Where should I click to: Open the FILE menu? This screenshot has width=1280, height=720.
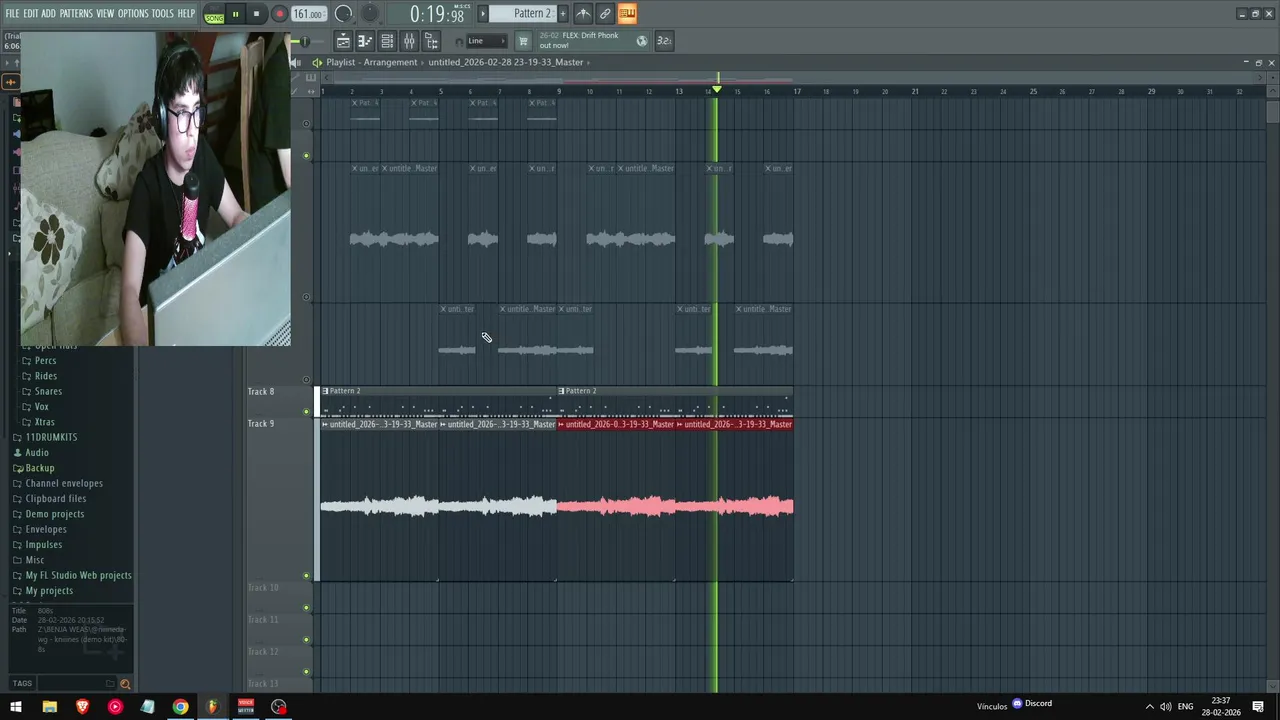pyautogui.click(x=12, y=14)
